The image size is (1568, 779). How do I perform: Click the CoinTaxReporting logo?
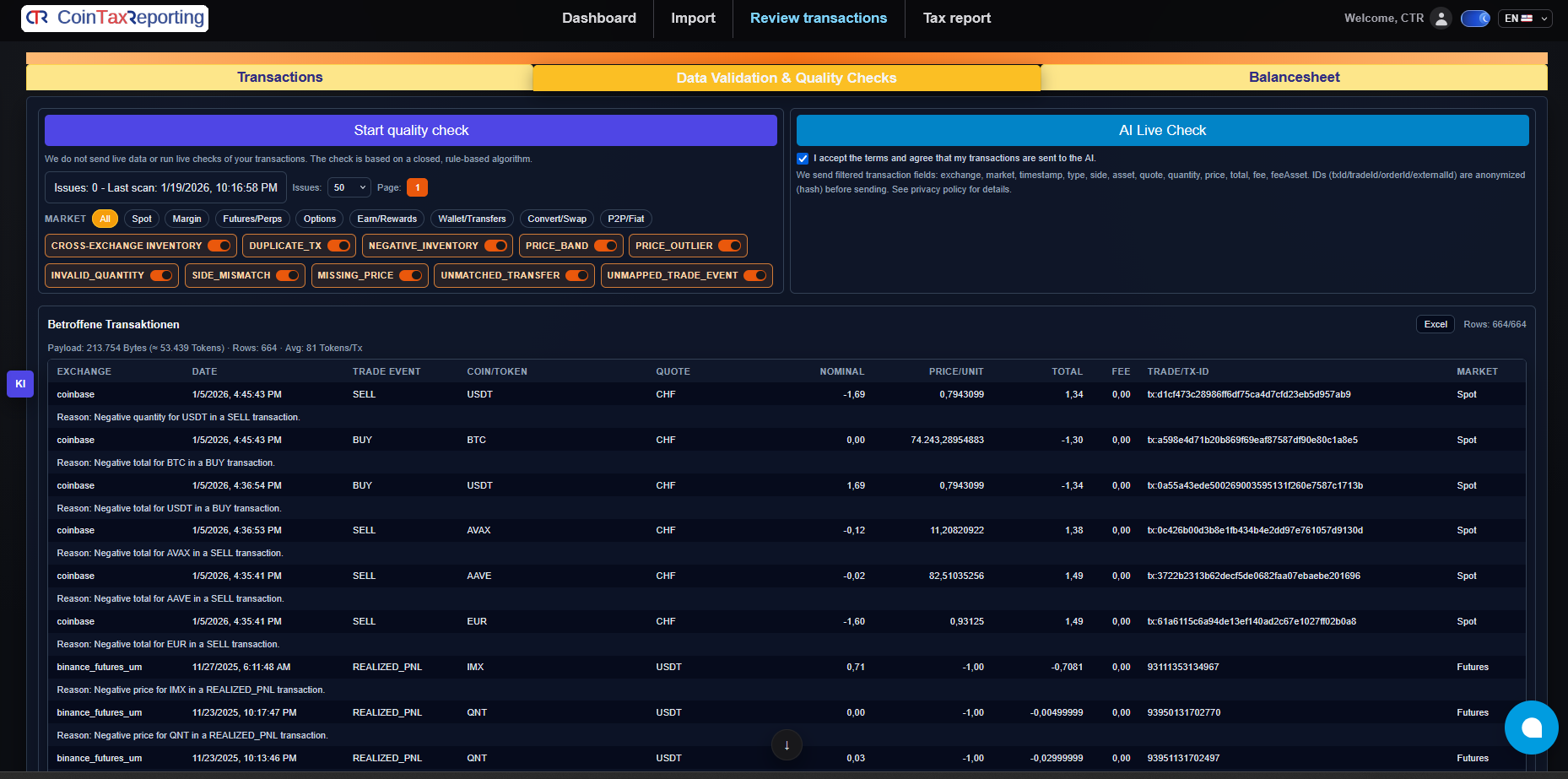[x=115, y=18]
